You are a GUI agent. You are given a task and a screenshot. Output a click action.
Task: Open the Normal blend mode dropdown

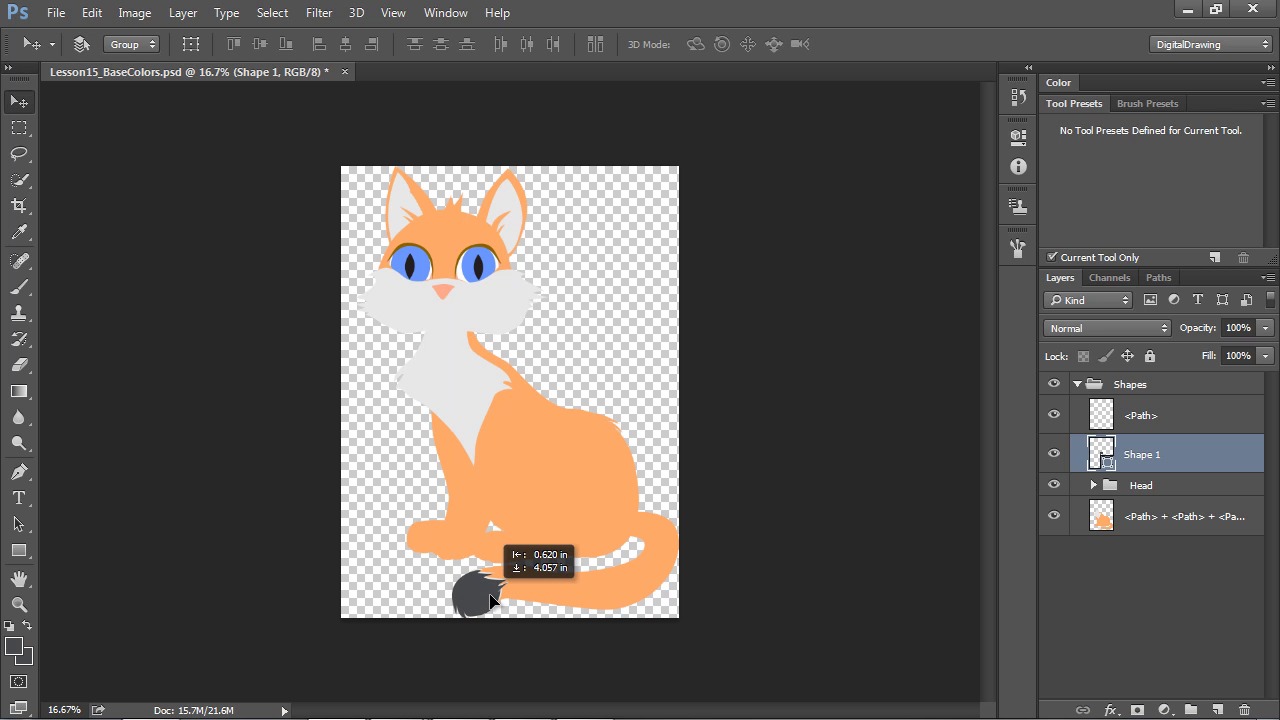click(x=1107, y=328)
